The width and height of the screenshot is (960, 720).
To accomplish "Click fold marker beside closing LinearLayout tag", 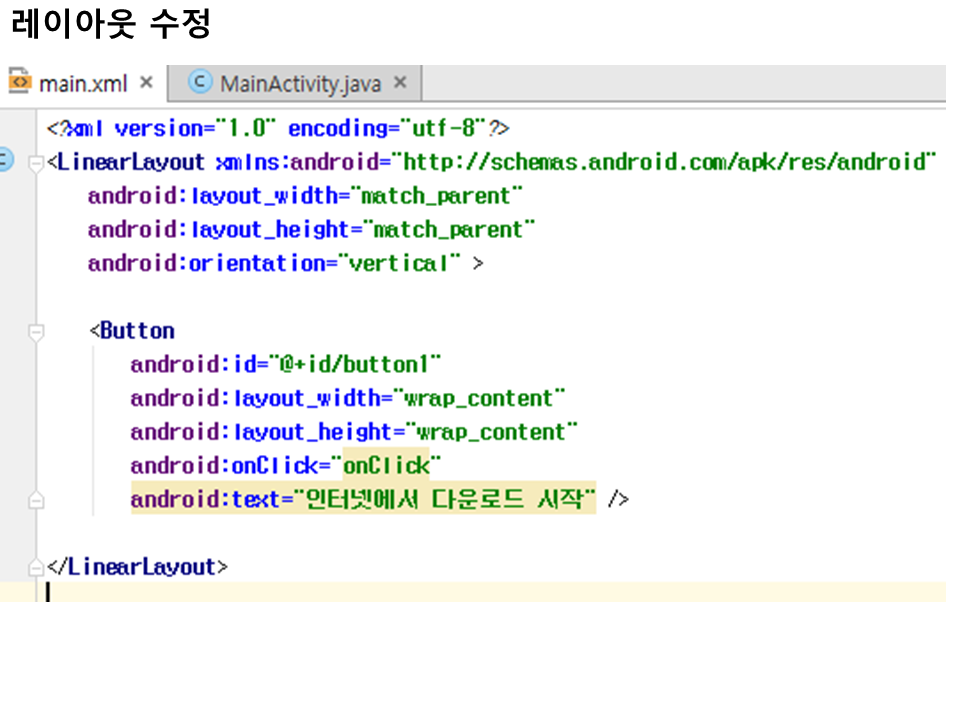I will coord(36,567).
